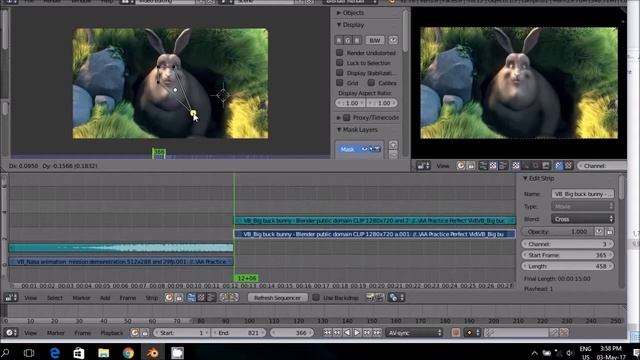Open the Blend mode dropdown showing Cross
The height and width of the screenshot is (360, 640).
(x=582, y=219)
